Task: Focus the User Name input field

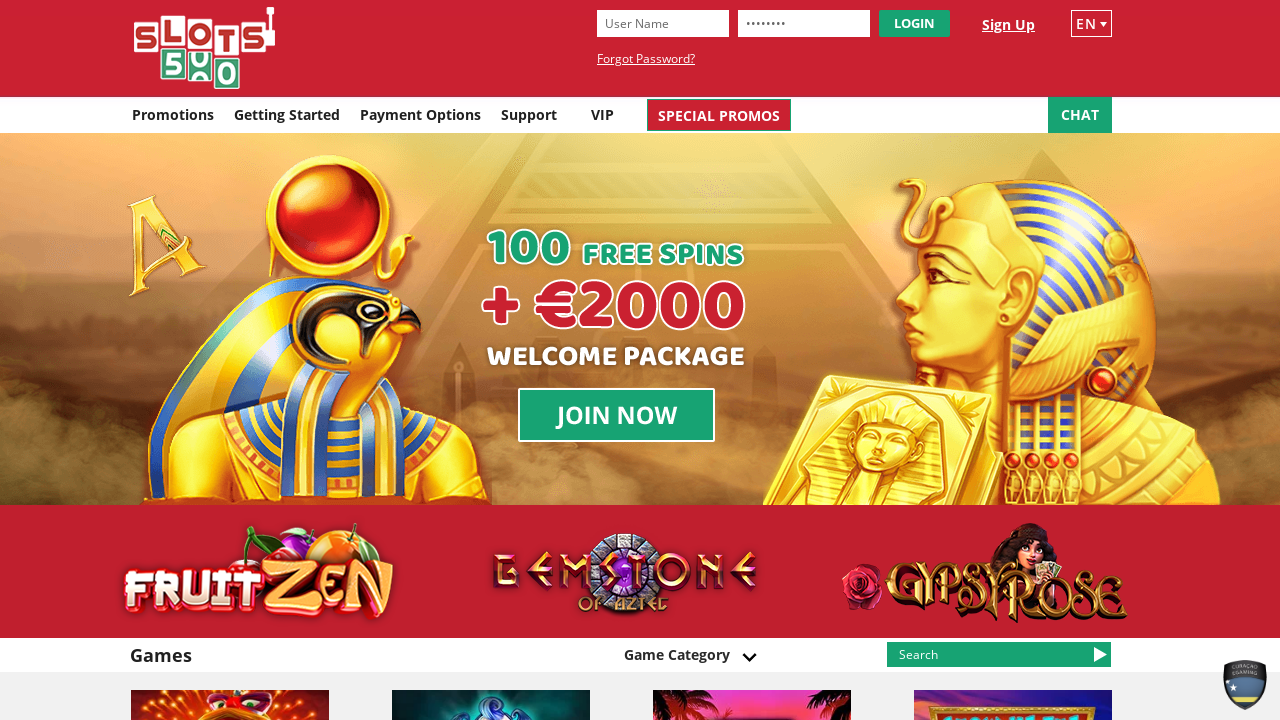Action: (663, 24)
